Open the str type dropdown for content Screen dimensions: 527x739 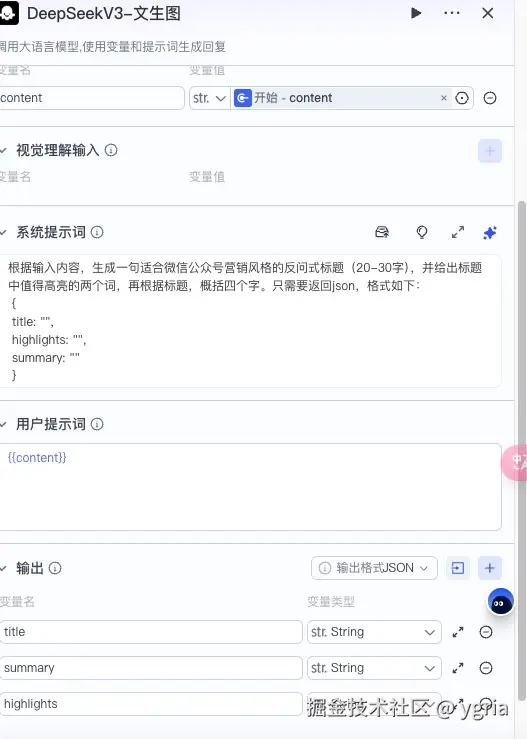tap(209, 98)
